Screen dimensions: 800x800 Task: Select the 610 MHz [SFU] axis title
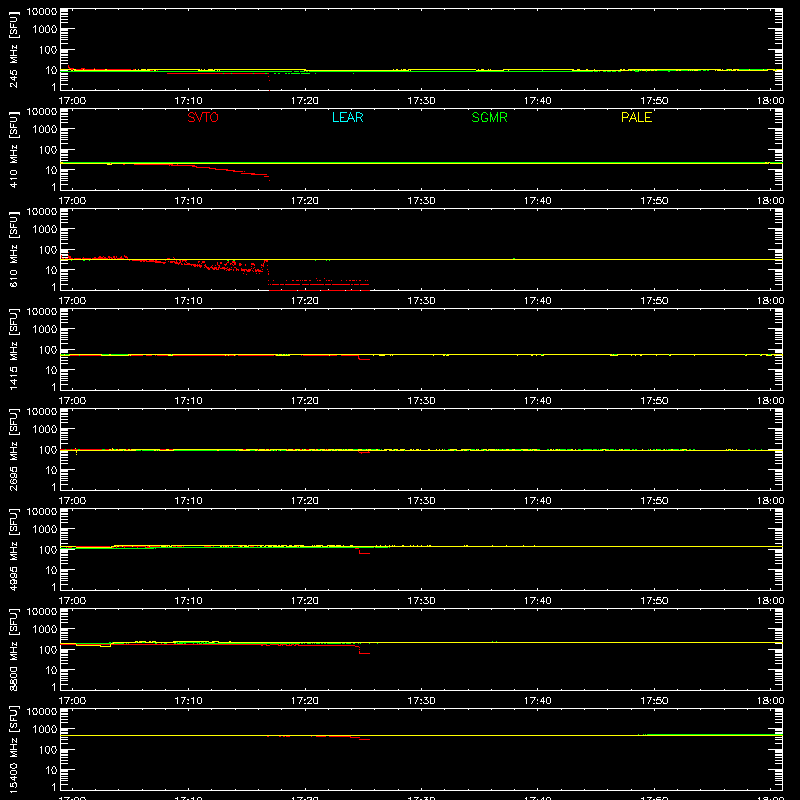pos(13,249)
